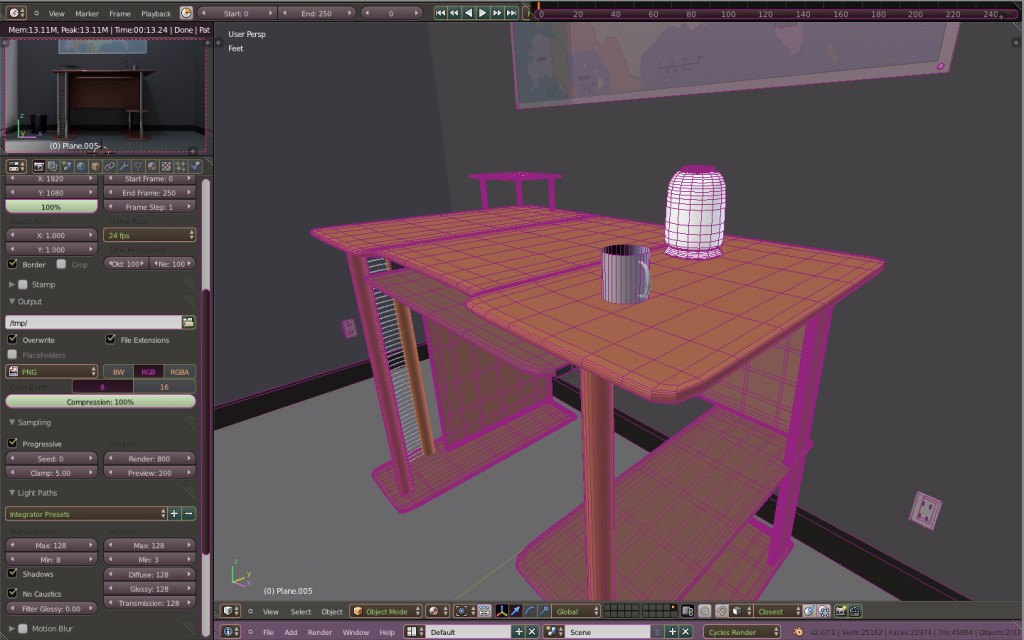
Task: Open the Render properties tab camera icon
Action: click(x=40, y=165)
